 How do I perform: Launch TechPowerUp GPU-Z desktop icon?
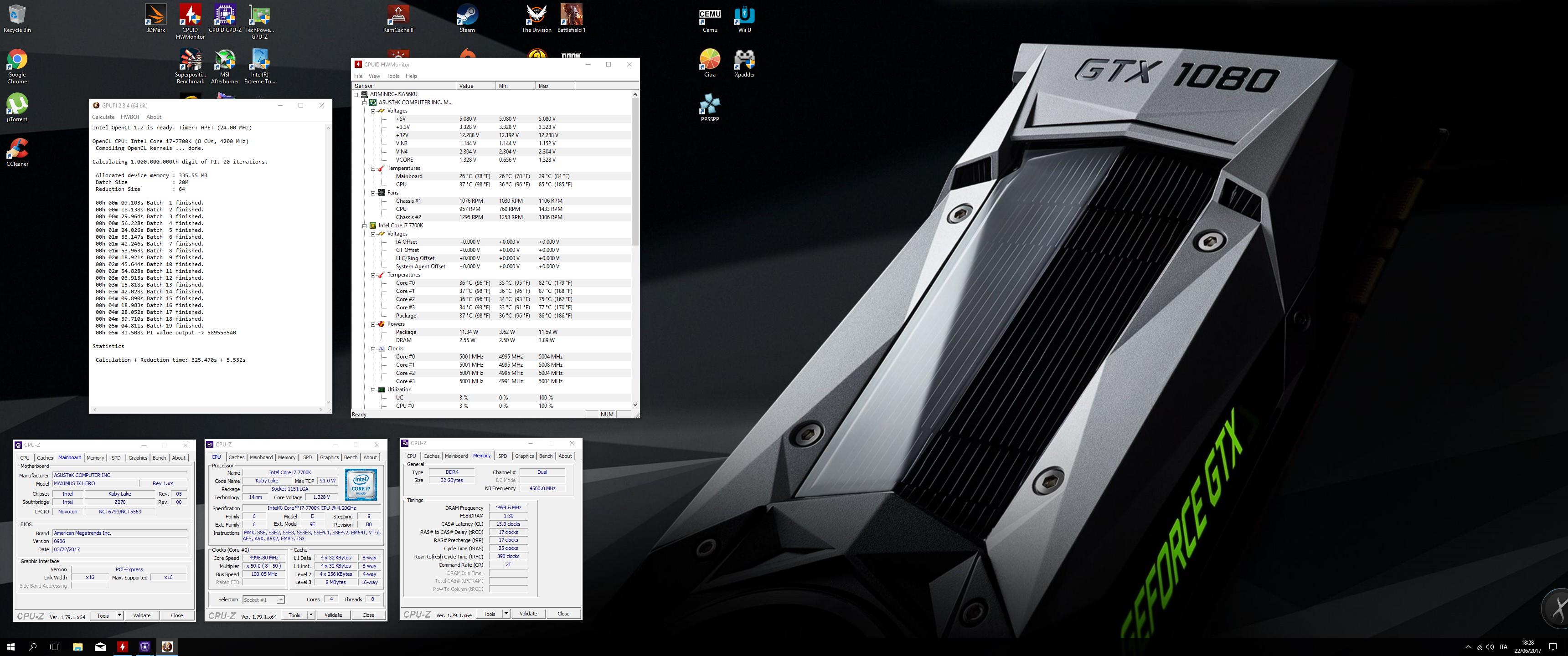point(259,21)
